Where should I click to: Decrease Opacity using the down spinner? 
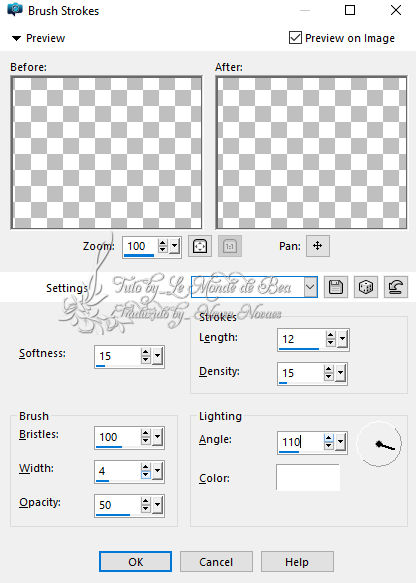(x=145, y=509)
